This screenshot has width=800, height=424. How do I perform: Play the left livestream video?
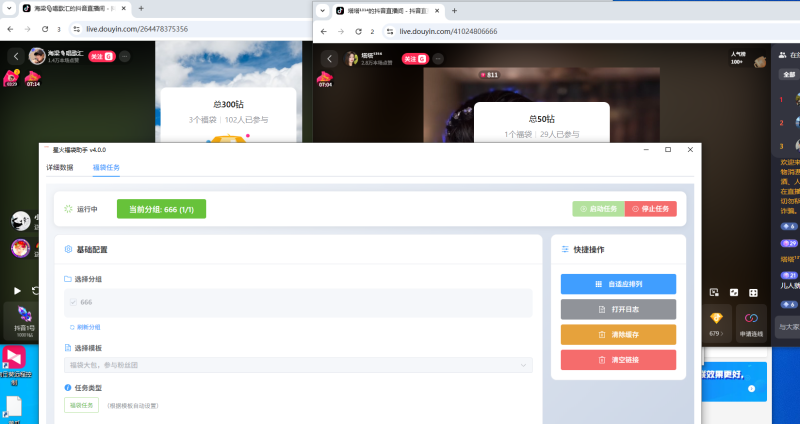click(x=17, y=291)
